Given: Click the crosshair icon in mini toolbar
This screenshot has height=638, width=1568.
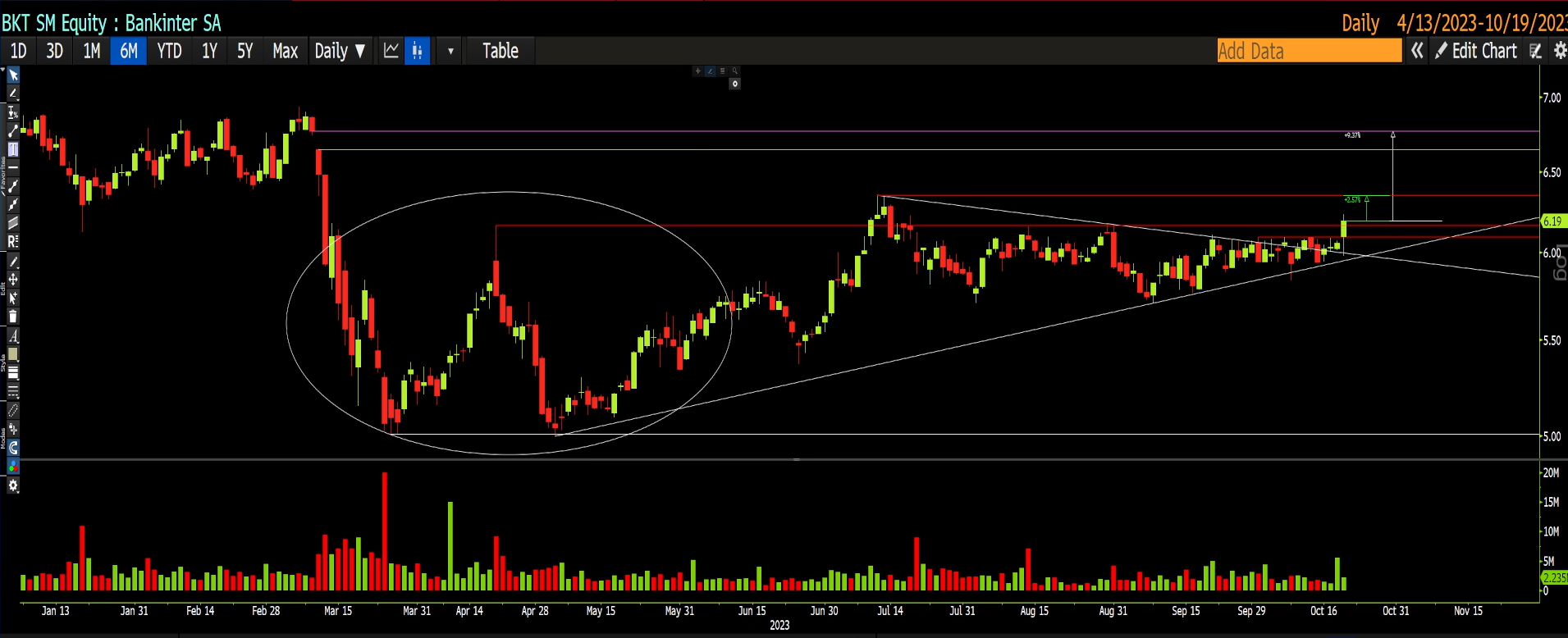Looking at the screenshot, I should point(698,71).
